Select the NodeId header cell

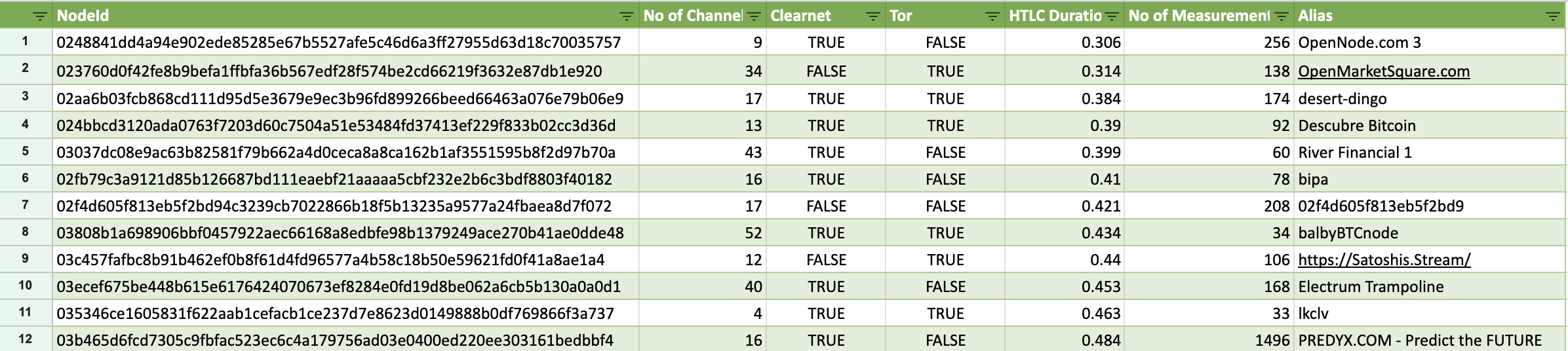pyautogui.click(x=328, y=16)
